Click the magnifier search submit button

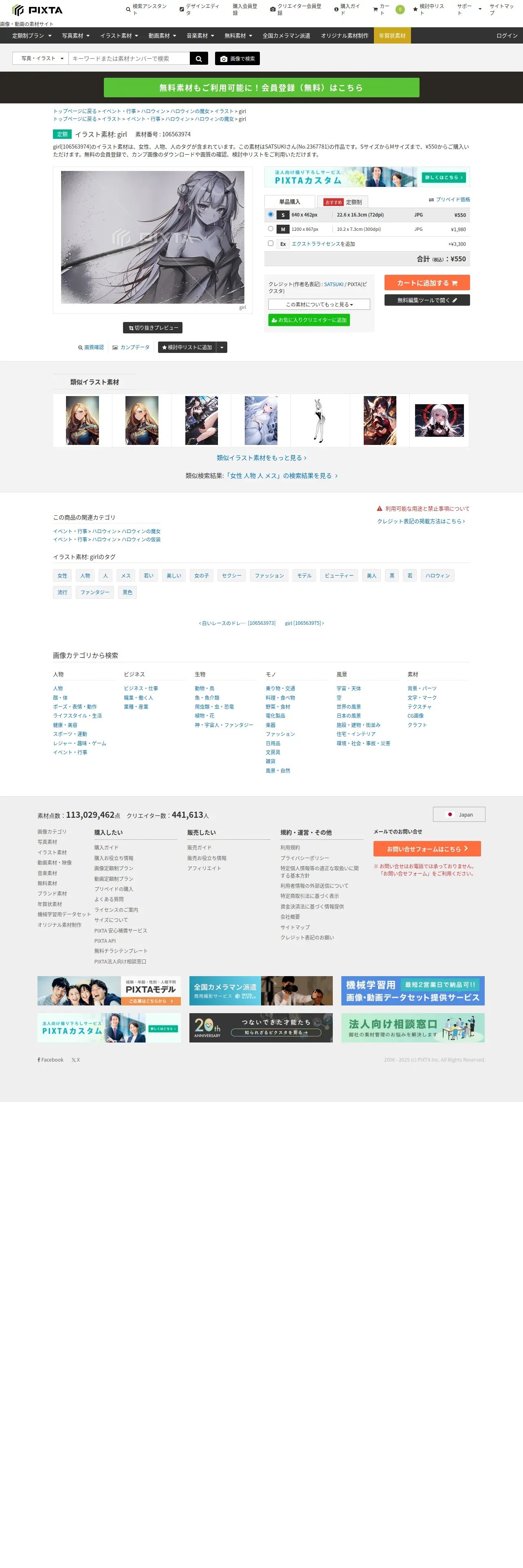198,59
